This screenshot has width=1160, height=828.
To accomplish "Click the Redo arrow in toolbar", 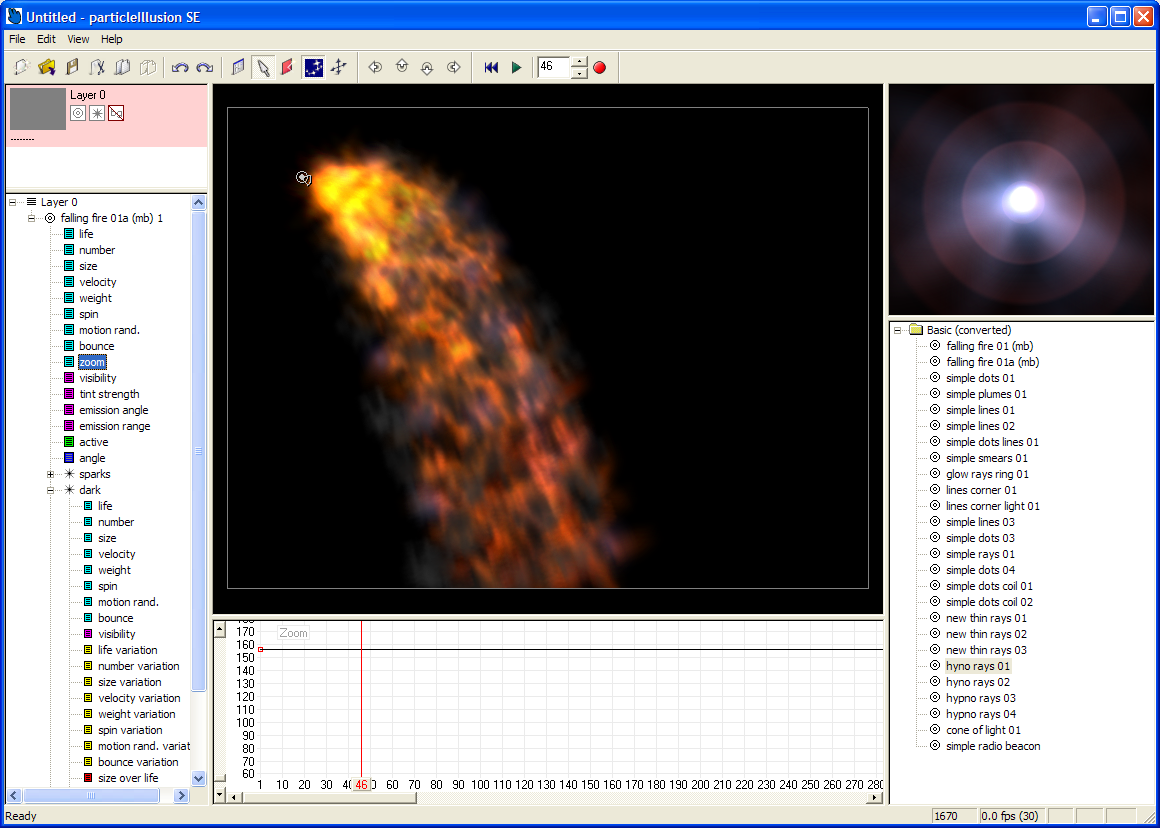I will coord(205,67).
